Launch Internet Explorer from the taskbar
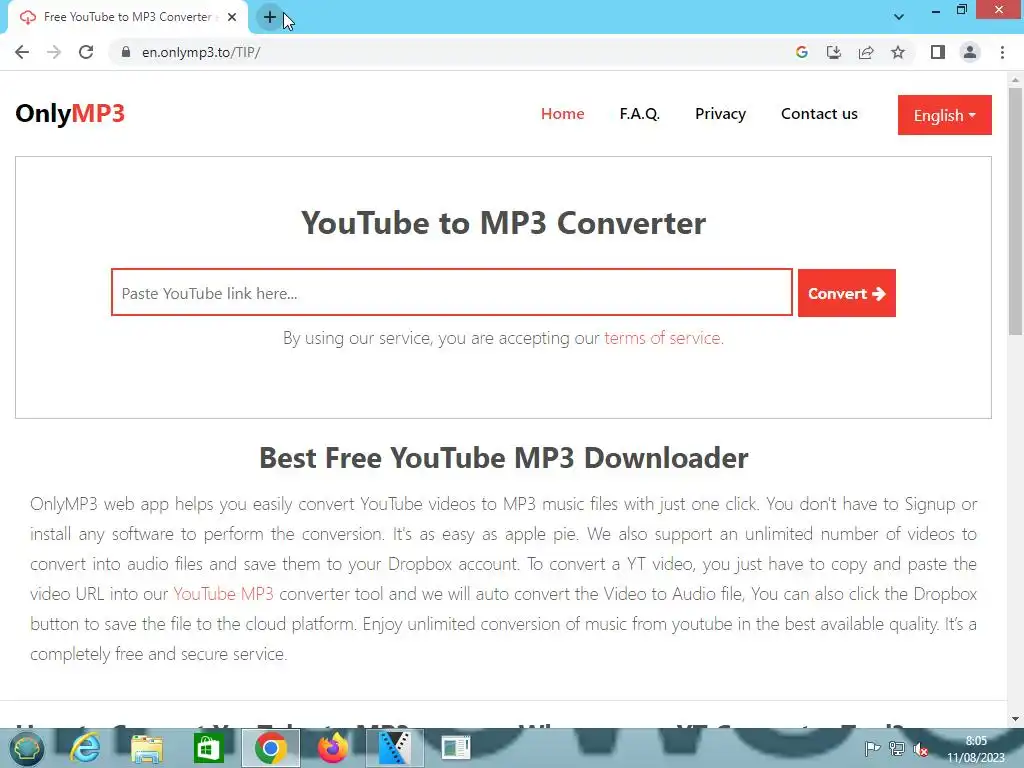 86,748
